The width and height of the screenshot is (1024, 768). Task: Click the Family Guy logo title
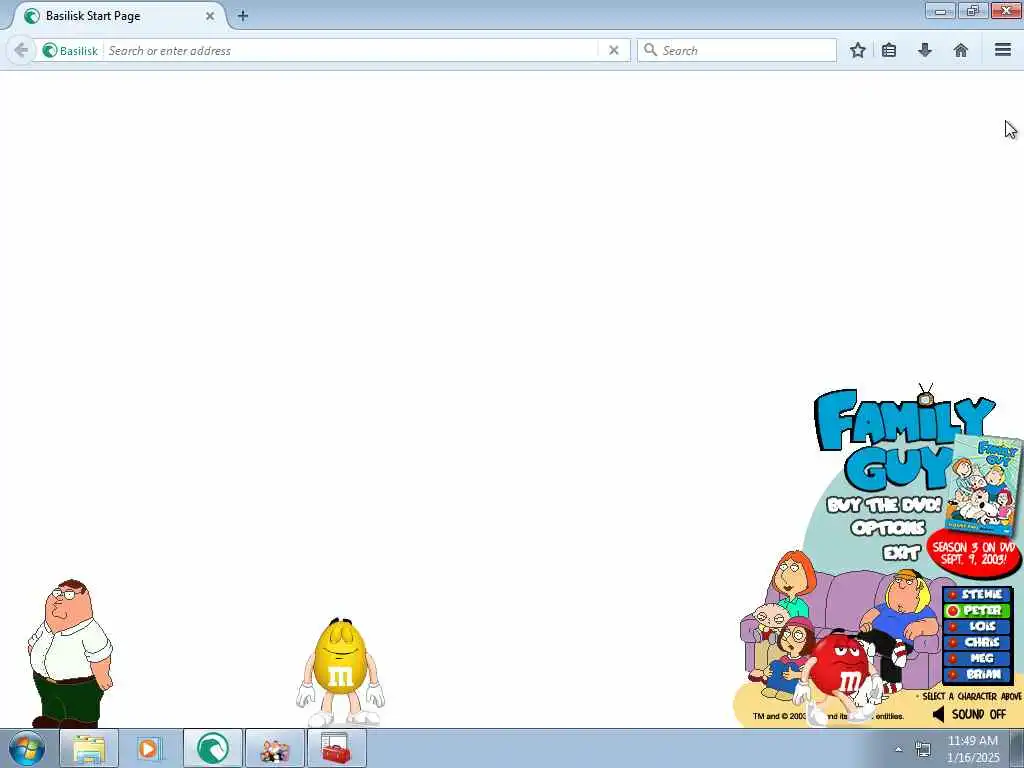(904, 439)
